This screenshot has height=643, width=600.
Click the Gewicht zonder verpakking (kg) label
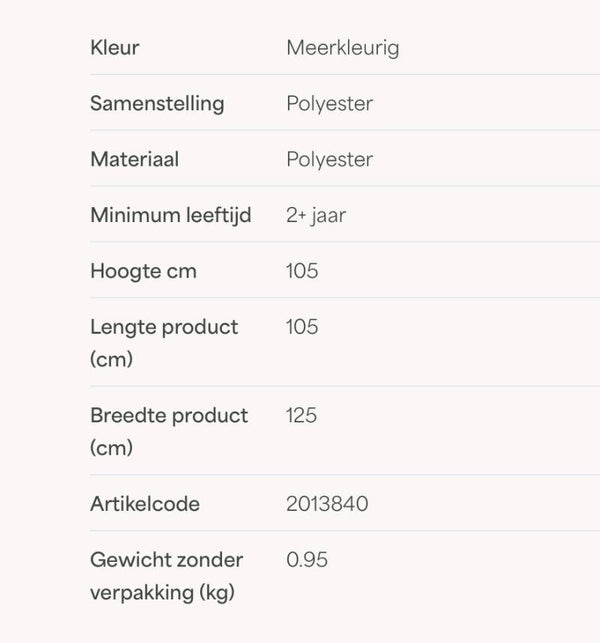[x=167, y=576]
